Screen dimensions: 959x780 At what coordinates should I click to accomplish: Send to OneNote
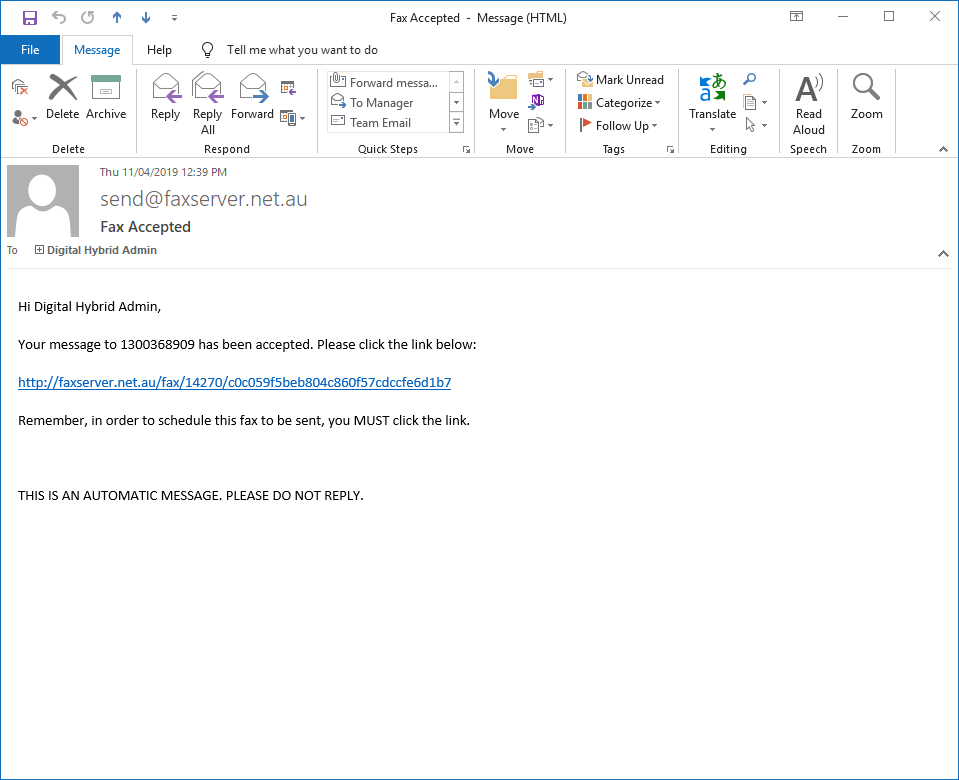(x=536, y=101)
